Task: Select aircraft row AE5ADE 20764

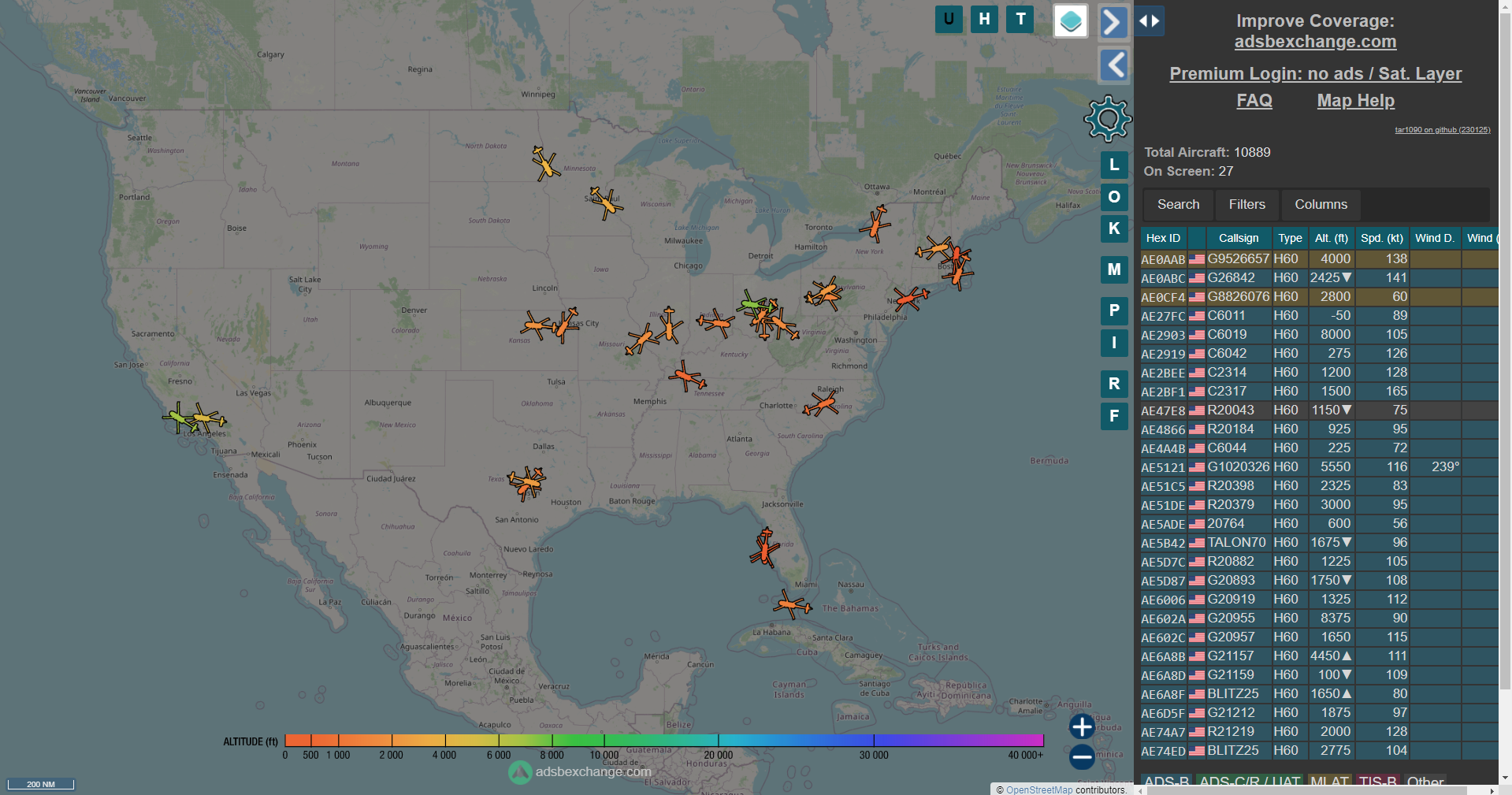Action: (x=1319, y=524)
